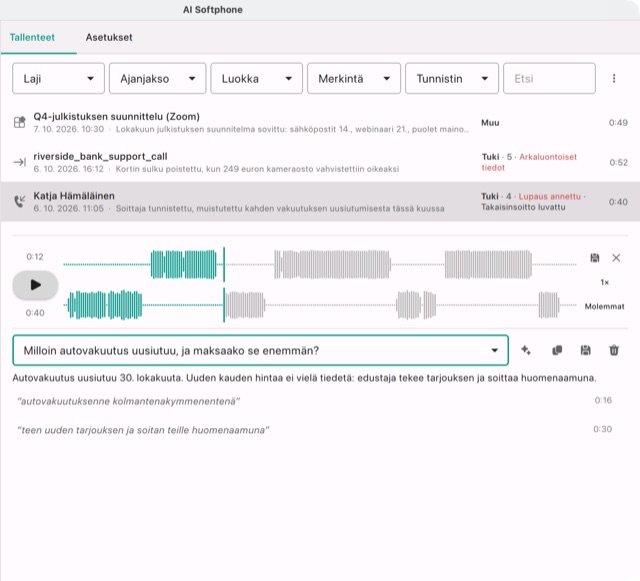This screenshot has height=581, width=640.
Task: Save the audio with the player's disk icon
Action: pyautogui.click(x=595, y=258)
